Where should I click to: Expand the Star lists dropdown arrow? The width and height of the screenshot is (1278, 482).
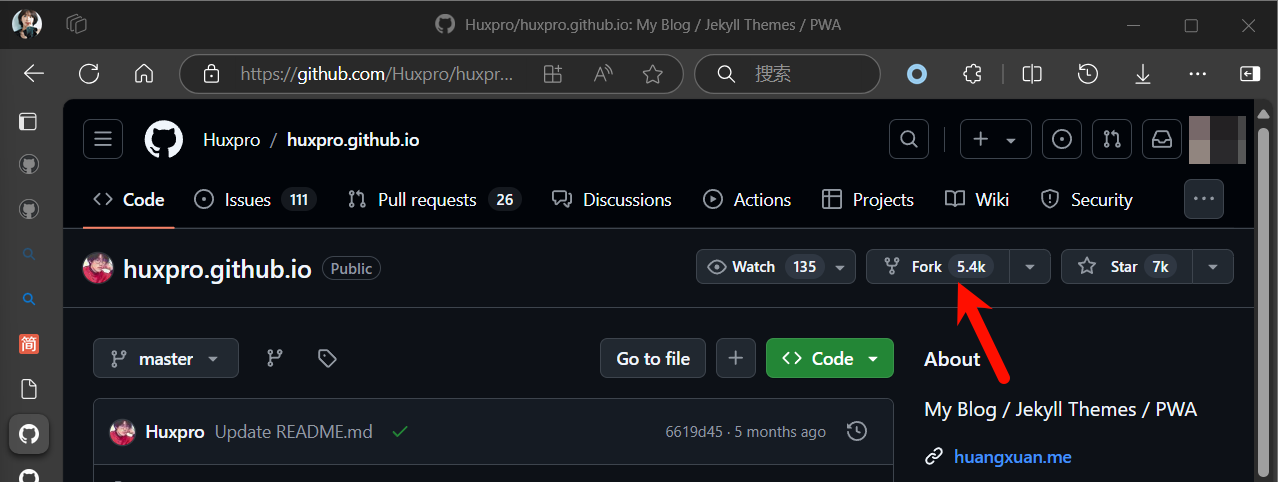coord(1213,267)
